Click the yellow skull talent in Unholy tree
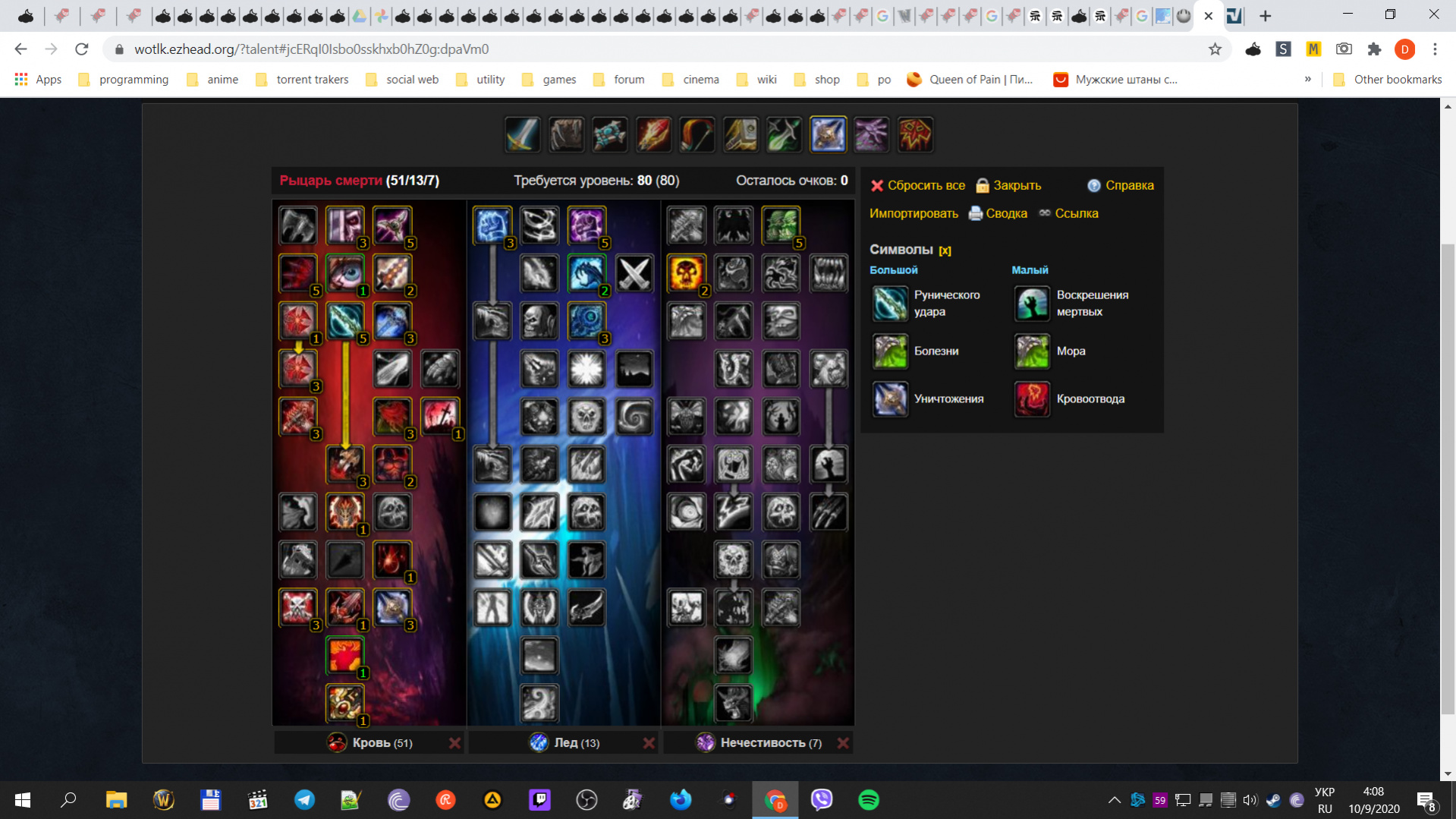Image resolution: width=1456 pixels, height=819 pixels. click(686, 273)
